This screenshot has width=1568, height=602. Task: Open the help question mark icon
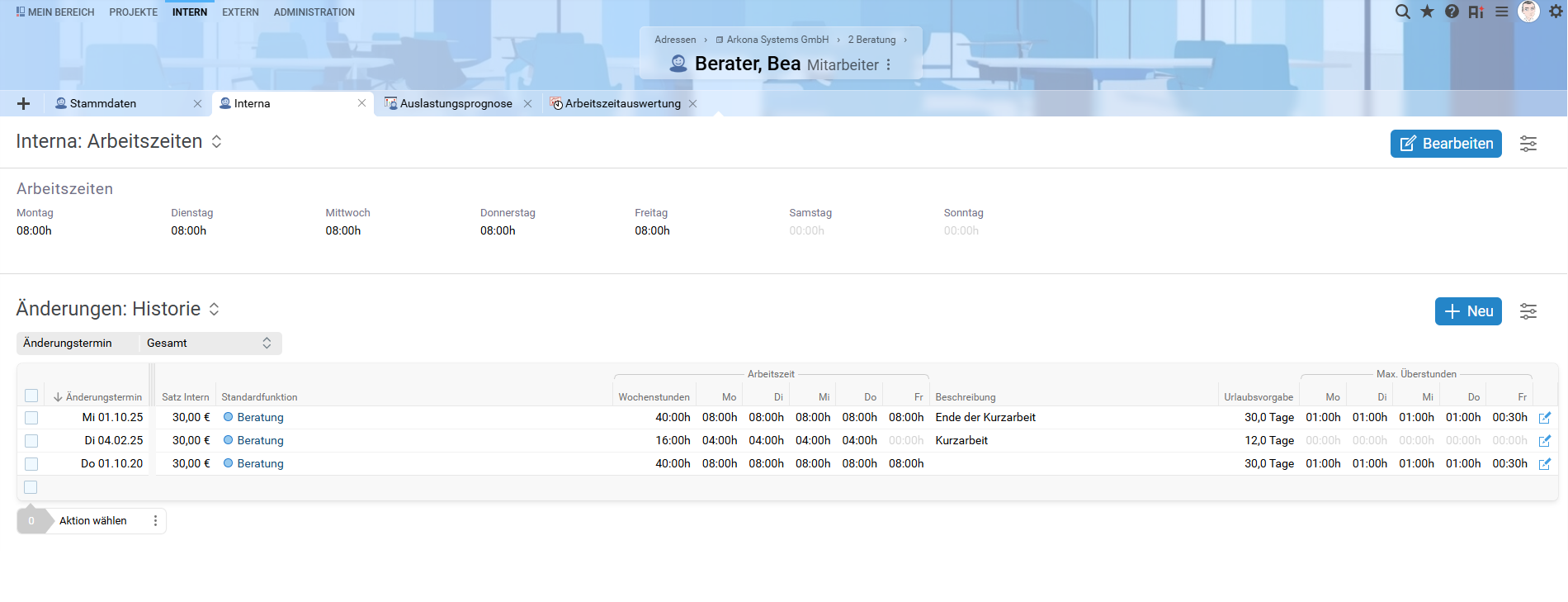coord(1452,12)
